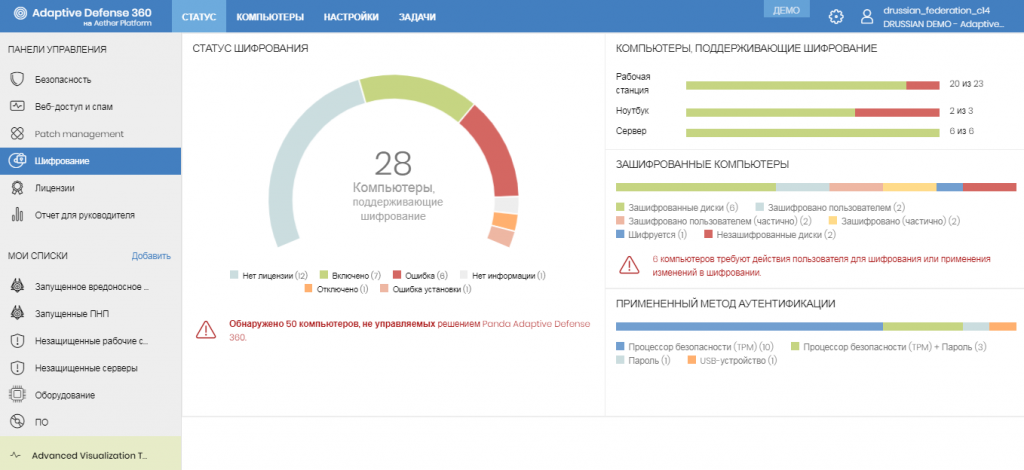This screenshot has height=470, width=1024.
Task: Click the icon beside Веб-доступ и спам
Action: [x=18, y=106]
